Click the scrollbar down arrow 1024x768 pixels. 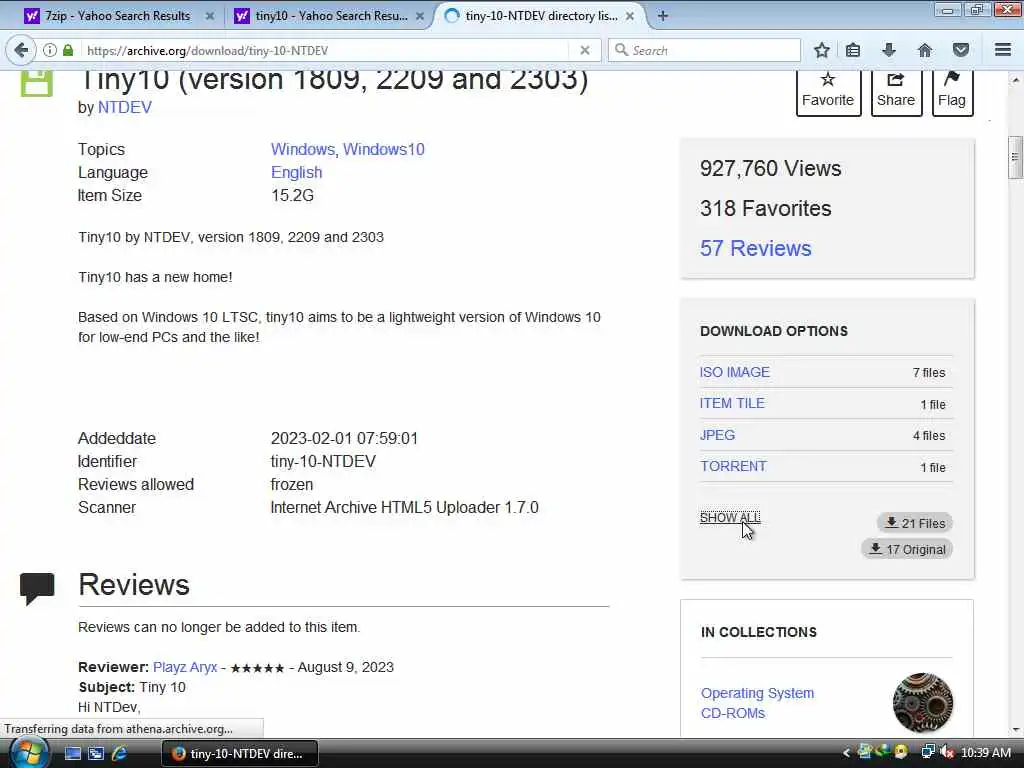[1015, 729]
